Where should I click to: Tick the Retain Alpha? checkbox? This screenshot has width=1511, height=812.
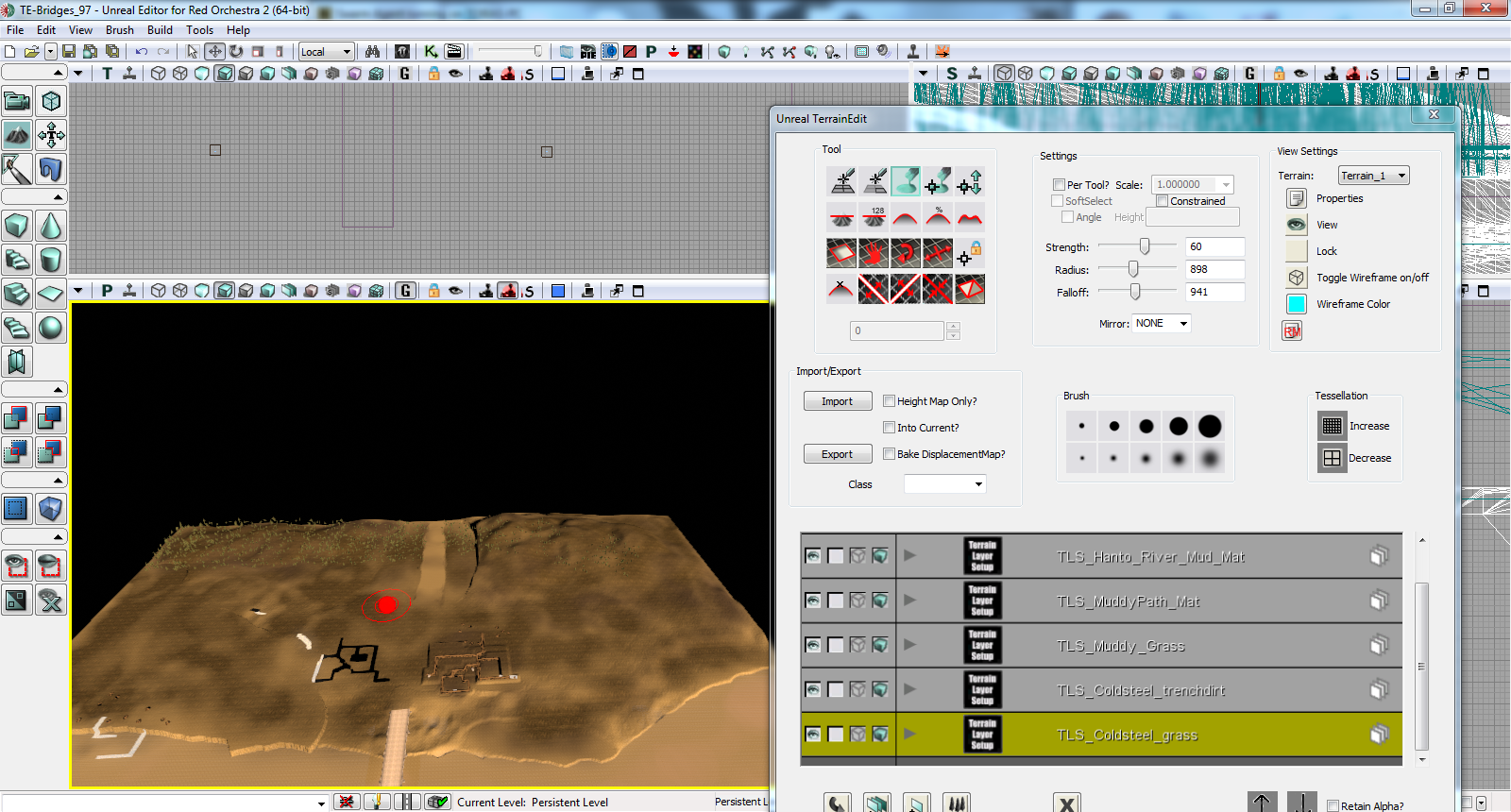(1333, 806)
